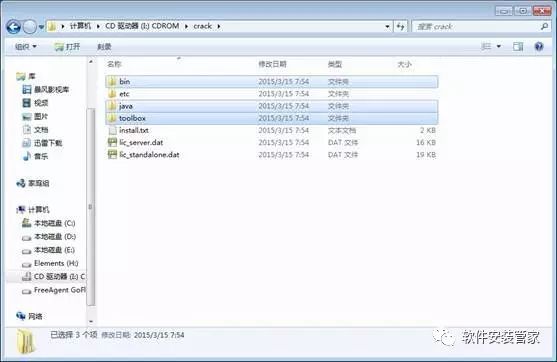Click the navigation pane vertical scrollbar thumb

coord(91,207)
